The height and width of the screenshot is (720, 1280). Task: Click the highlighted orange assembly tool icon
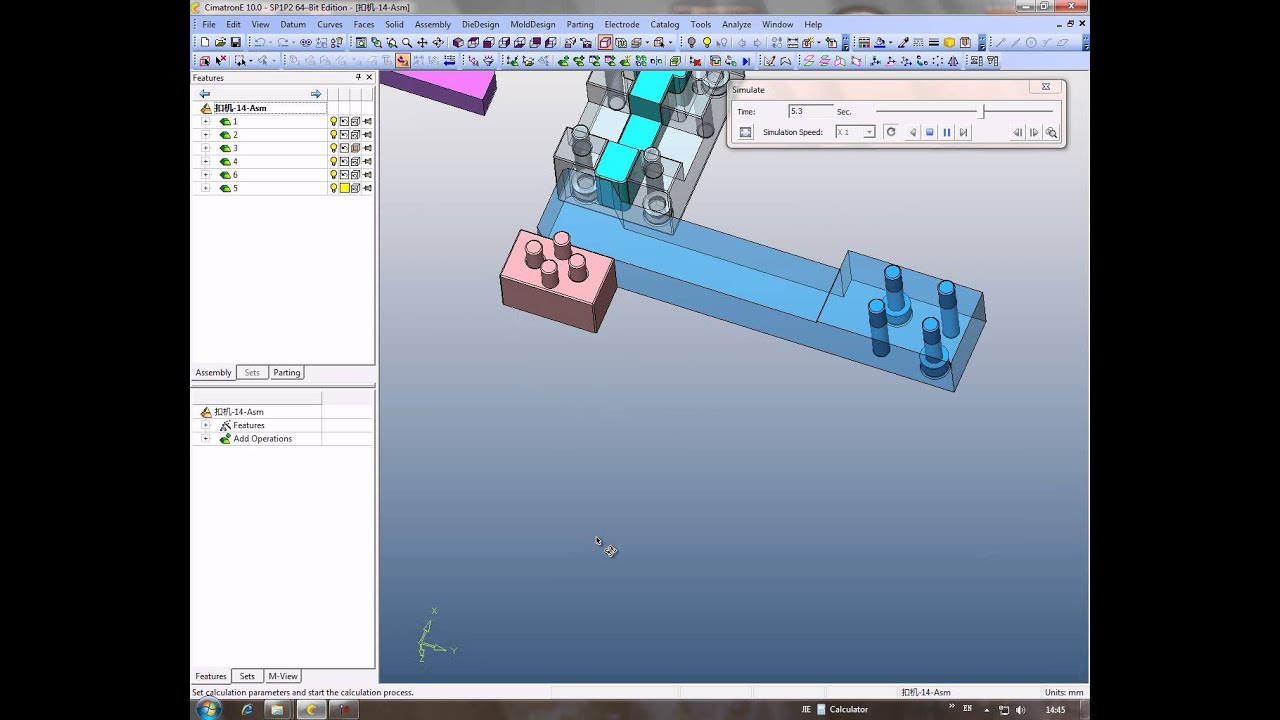pos(402,60)
